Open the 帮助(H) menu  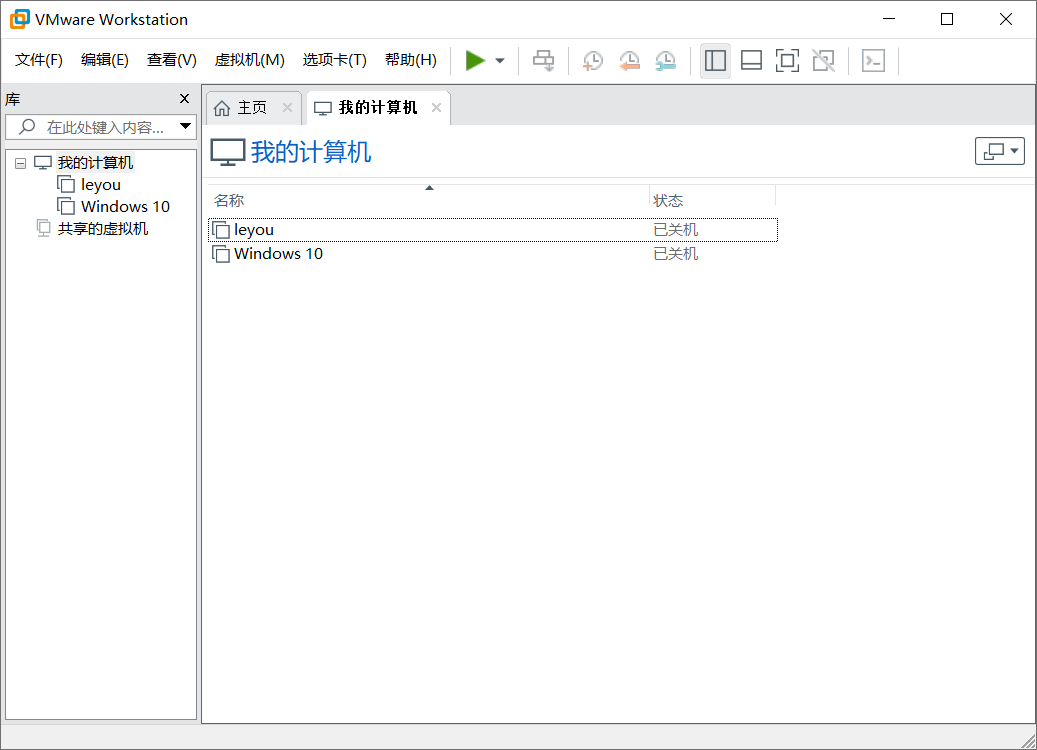[x=411, y=60]
